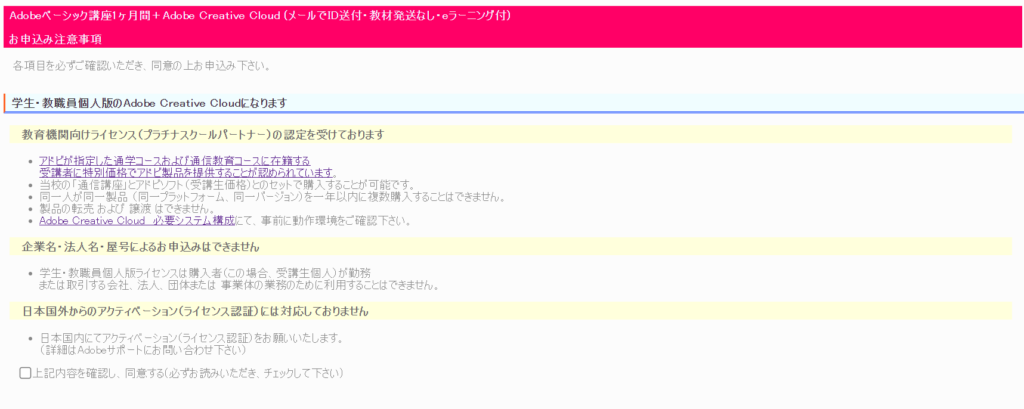This screenshot has width=1024, height=409.
Task: Click the bullet 同一人が同一製品 text
Action: pos(272,197)
